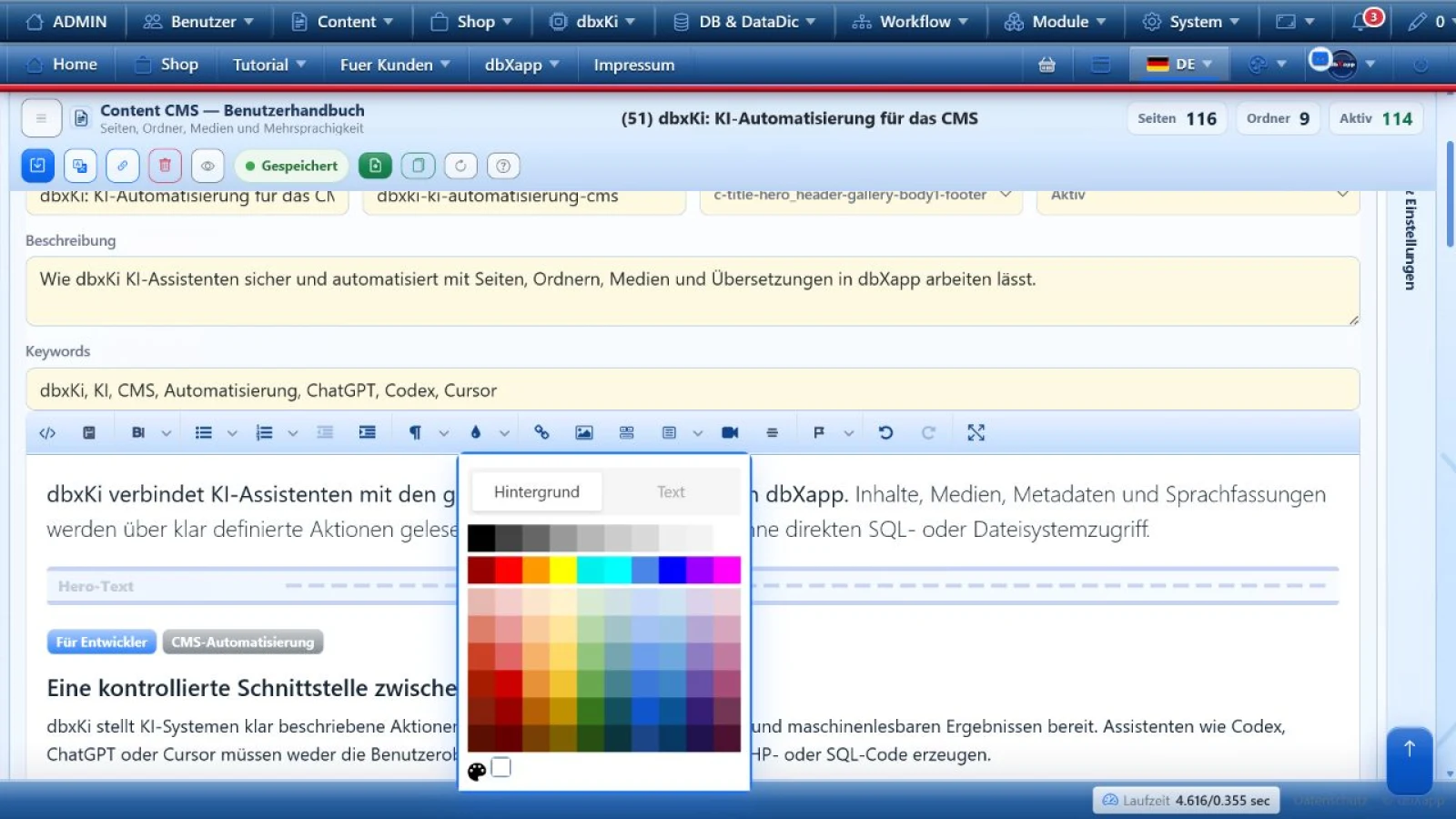The image size is (1456, 819).
Task: Expand arrow next to bulleted list
Action: pyautogui.click(x=232, y=433)
